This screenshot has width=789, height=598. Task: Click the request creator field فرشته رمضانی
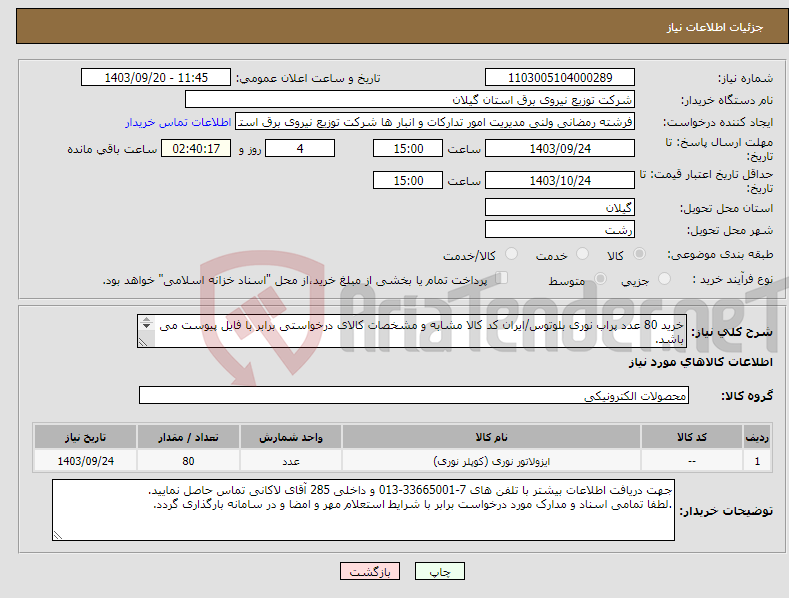pos(435,122)
